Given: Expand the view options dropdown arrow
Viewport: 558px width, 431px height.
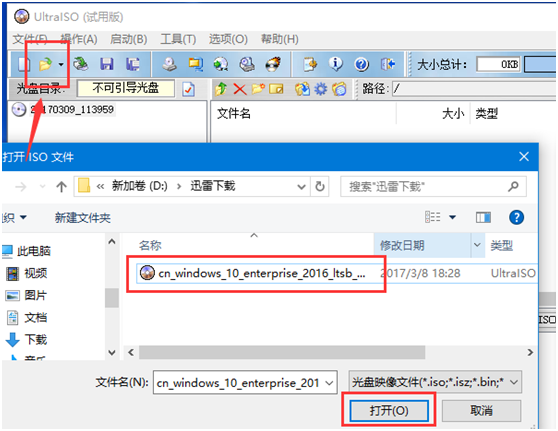Looking at the screenshot, I should tap(452, 217).
